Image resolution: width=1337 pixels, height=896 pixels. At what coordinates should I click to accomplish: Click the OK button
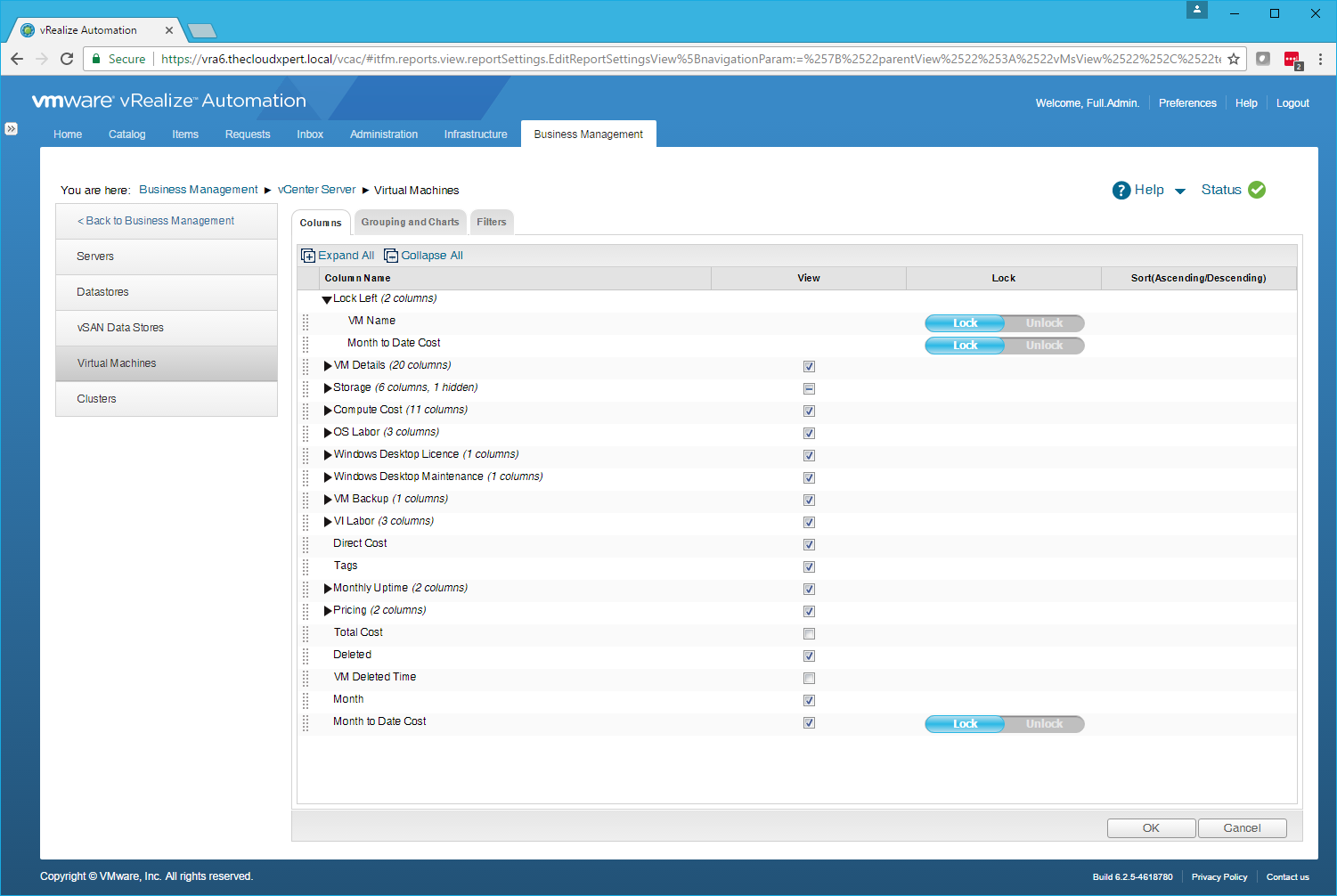[1151, 828]
